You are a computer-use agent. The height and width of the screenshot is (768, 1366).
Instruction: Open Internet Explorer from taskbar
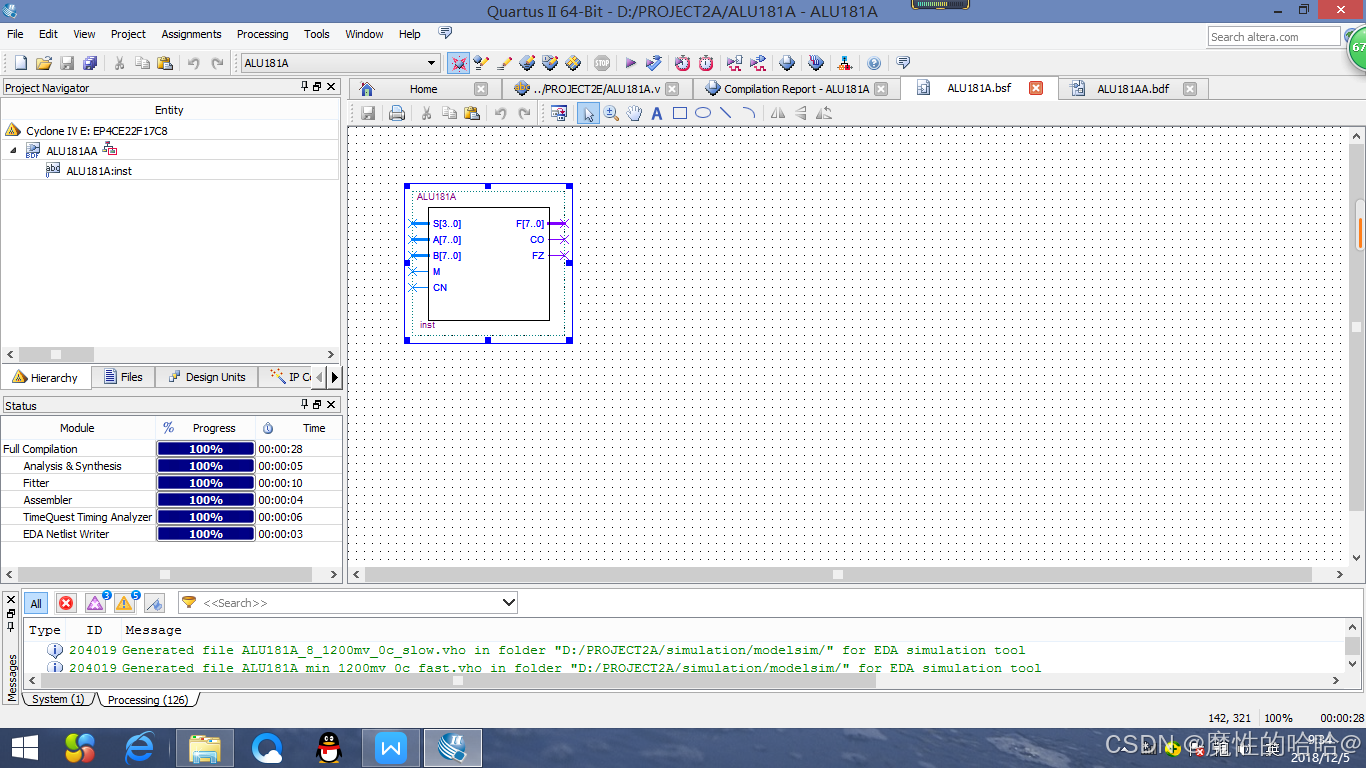pyautogui.click(x=140, y=747)
